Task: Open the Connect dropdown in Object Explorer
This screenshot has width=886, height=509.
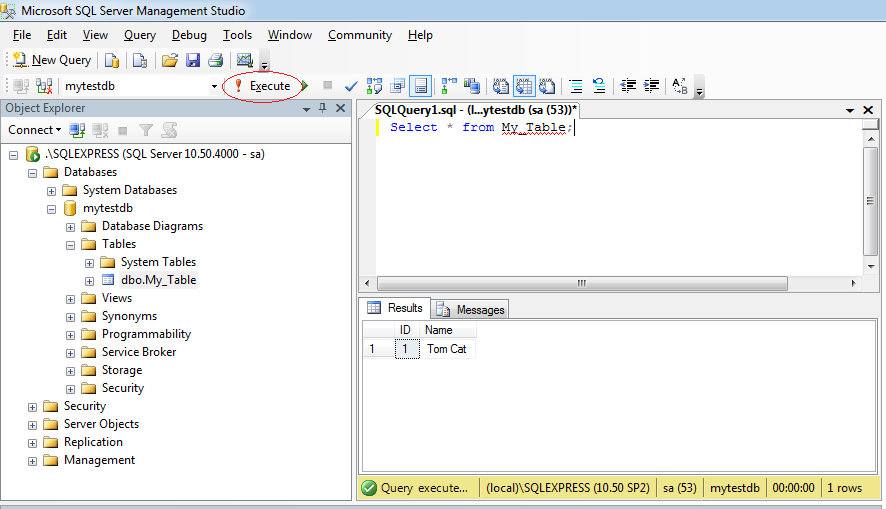Action: click(x=34, y=130)
